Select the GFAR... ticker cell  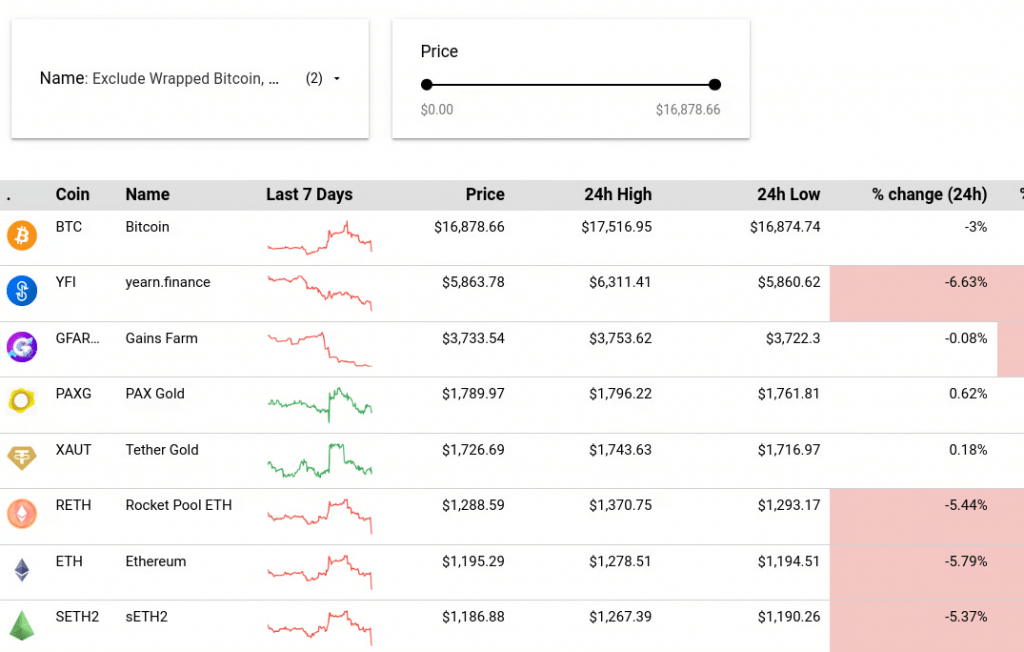pyautogui.click(x=77, y=338)
